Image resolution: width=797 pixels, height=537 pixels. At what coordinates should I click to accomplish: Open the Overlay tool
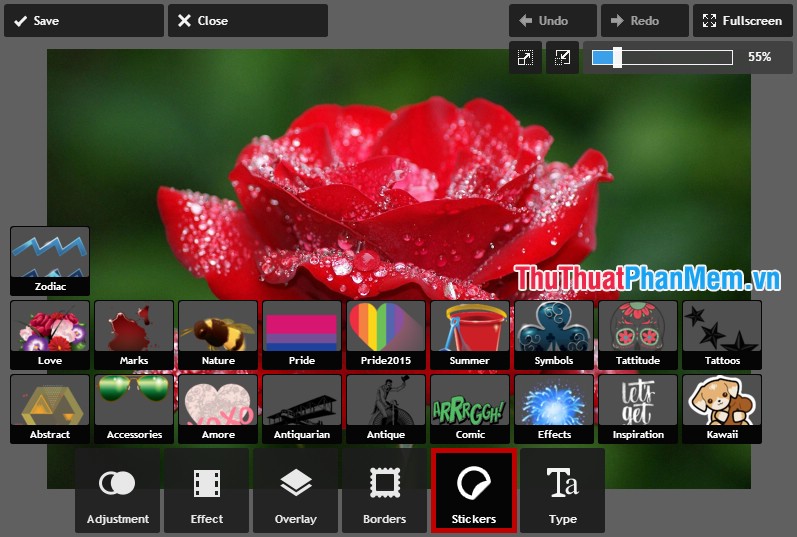coord(295,491)
